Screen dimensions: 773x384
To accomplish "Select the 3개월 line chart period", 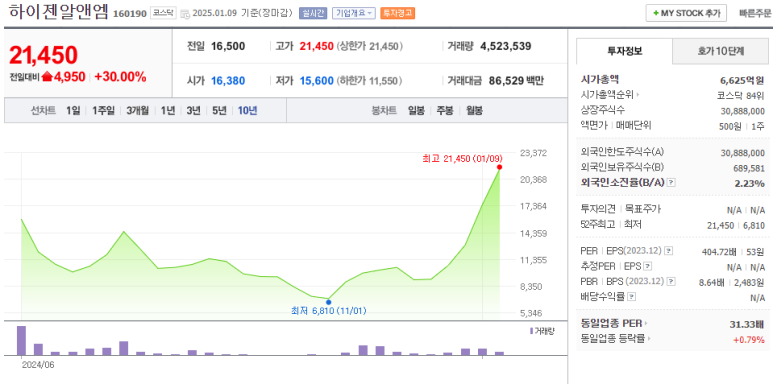I will tap(138, 110).
